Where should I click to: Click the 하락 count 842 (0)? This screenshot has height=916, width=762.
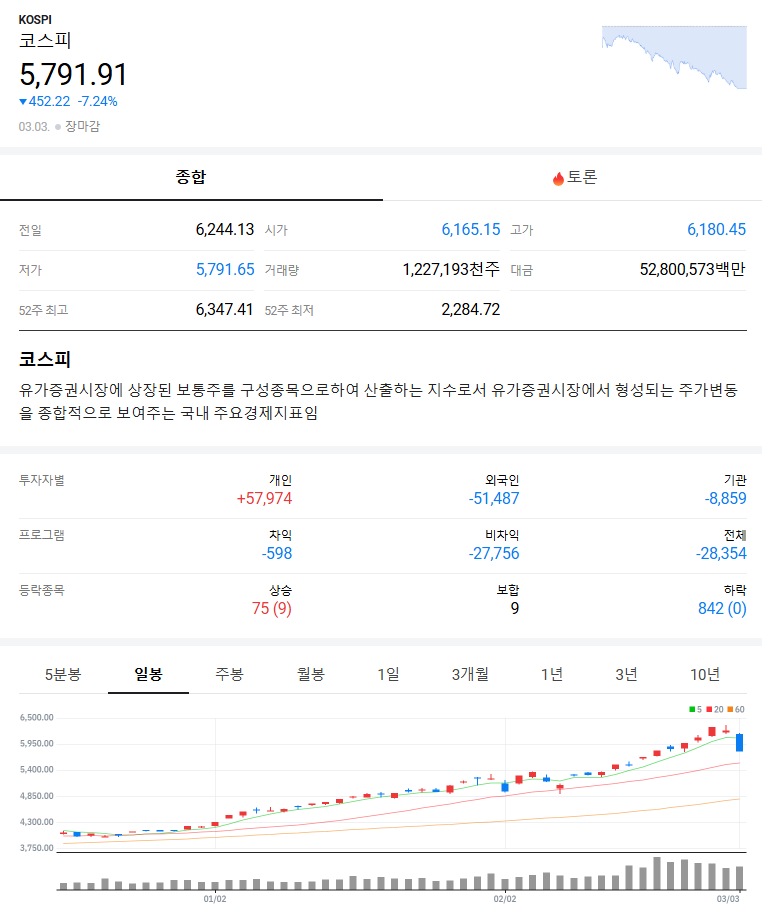pyautogui.click(x=722, y=609)
